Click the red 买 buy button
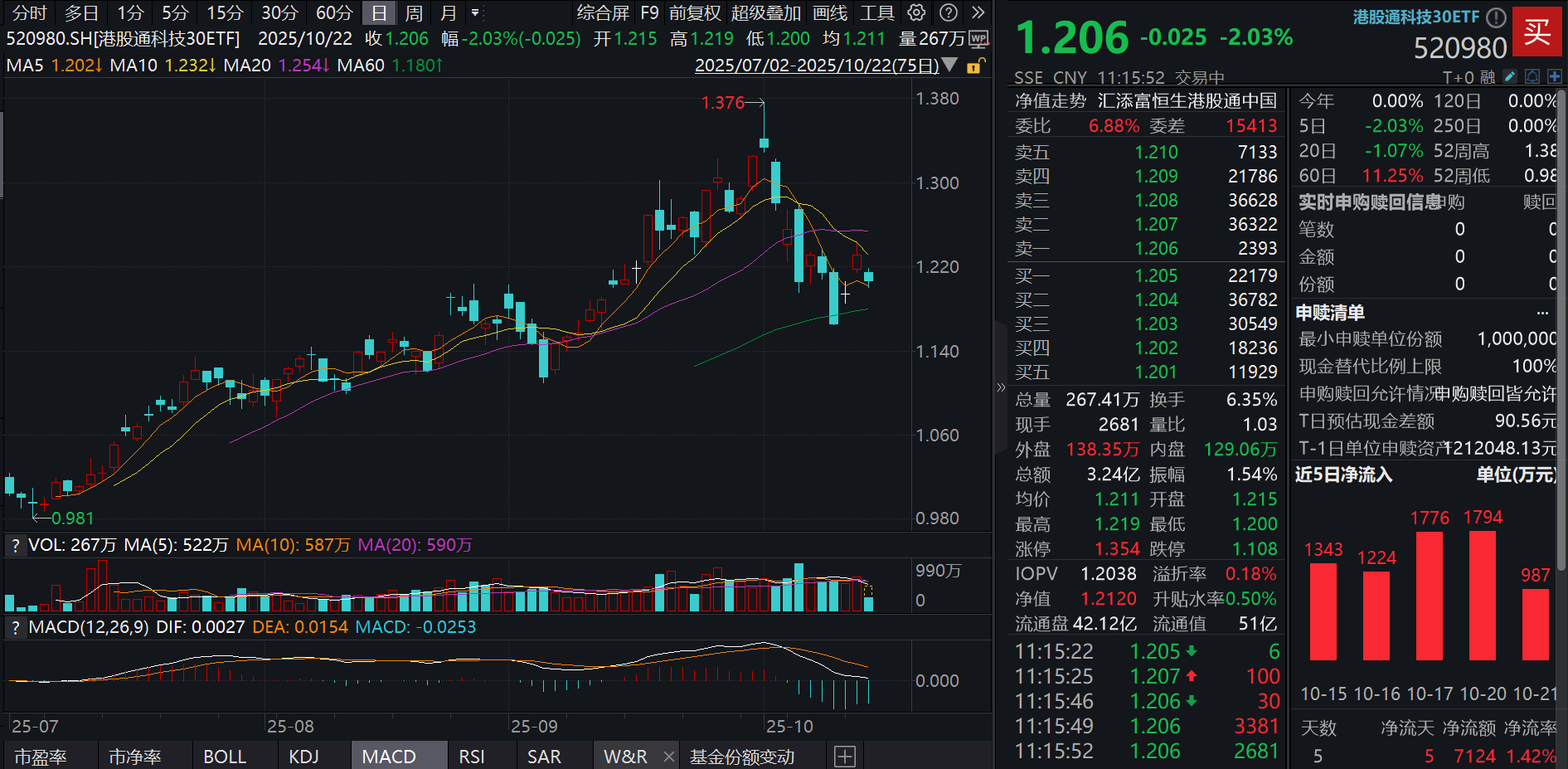Viewport: 1568px width, 769px height. (1538, 33)
